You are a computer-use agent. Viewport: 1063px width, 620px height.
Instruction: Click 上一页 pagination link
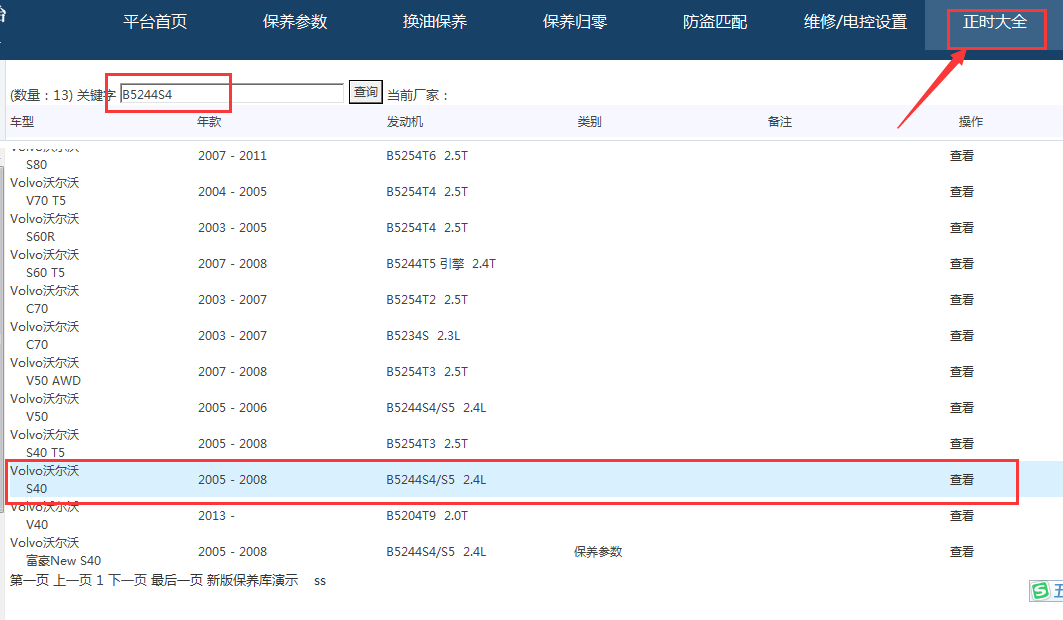pyautogui.click(x=73, y=580)
